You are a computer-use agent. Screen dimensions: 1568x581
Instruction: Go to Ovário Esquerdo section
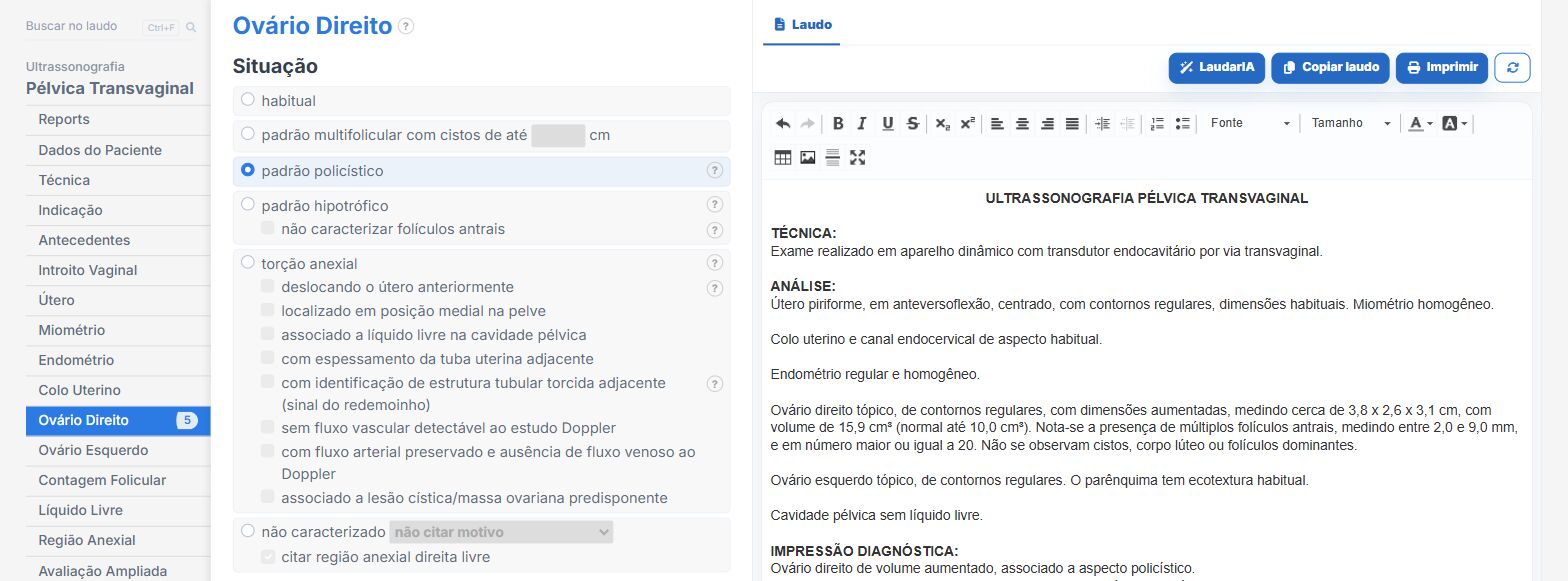click(118, 450)
